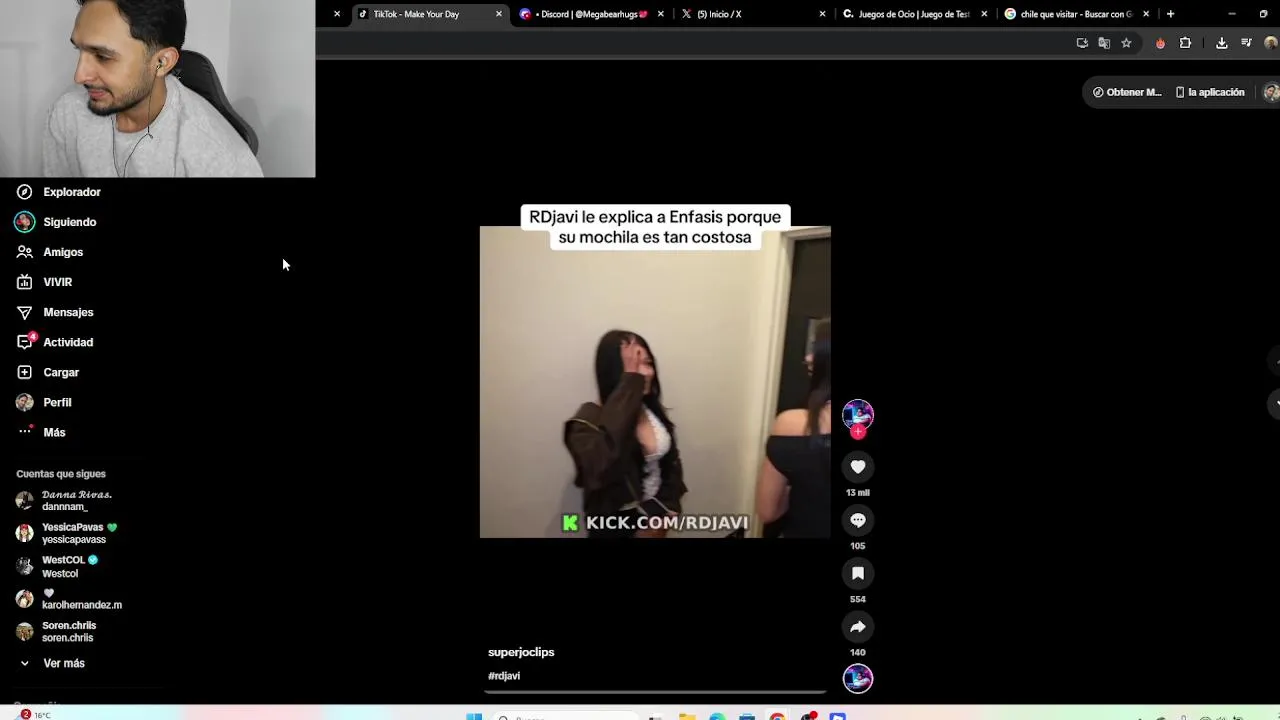Click the translate page icon in address bar
This screenshot has height=720, width=1280.
[1104, 43]
